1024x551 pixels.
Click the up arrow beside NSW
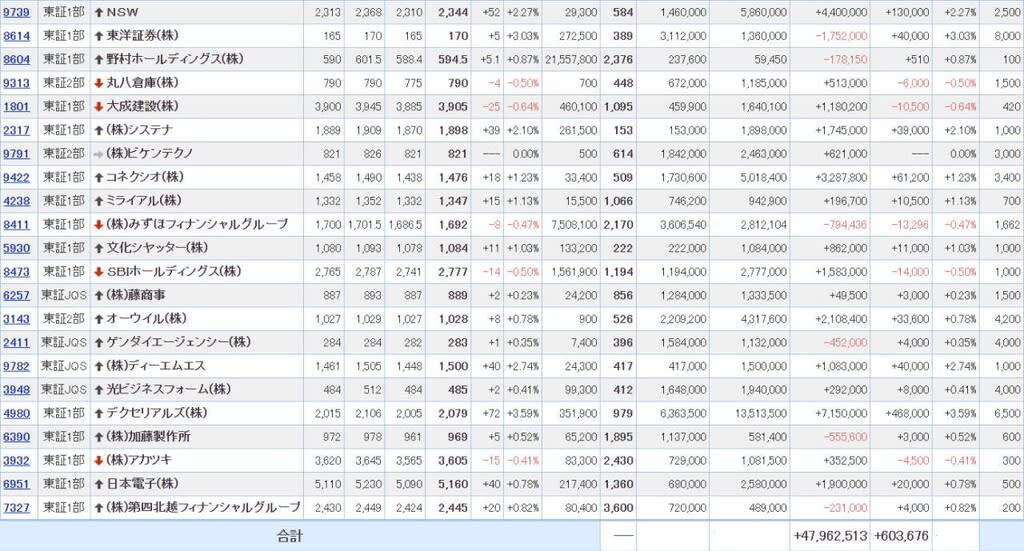pyautogui.click(x=99, y=12)
